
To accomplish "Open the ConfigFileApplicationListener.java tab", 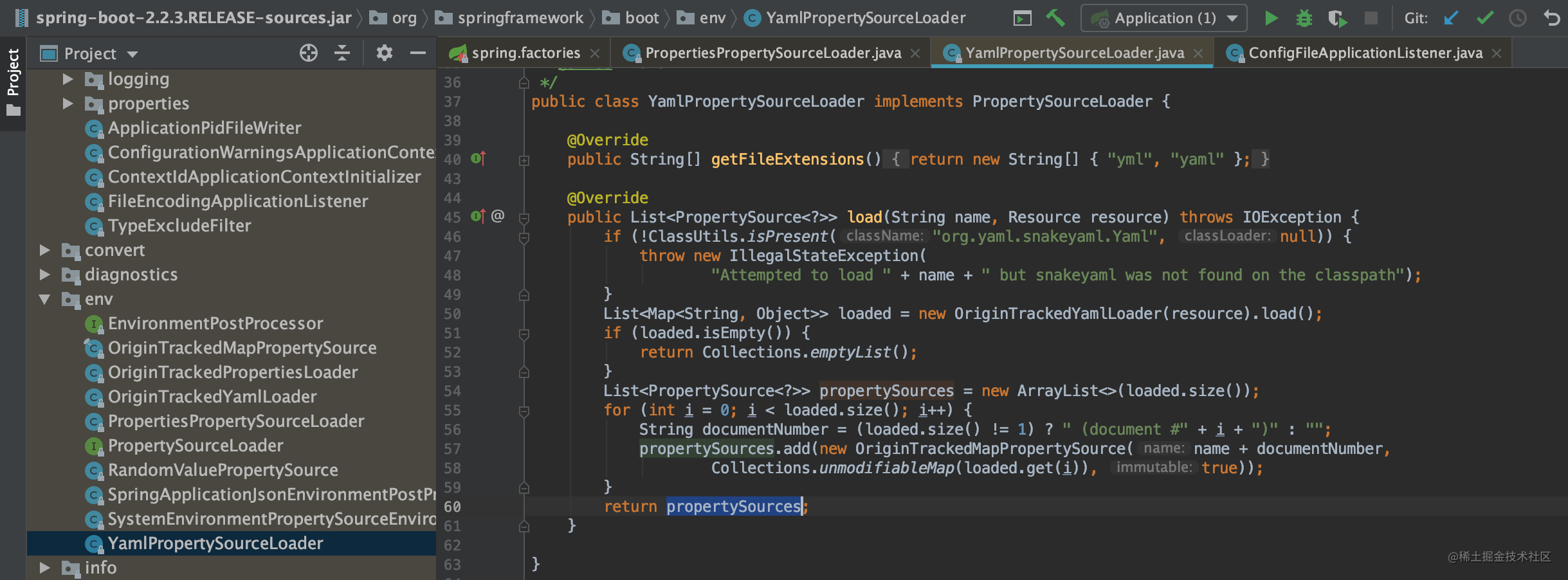I will click(1363, 53).
